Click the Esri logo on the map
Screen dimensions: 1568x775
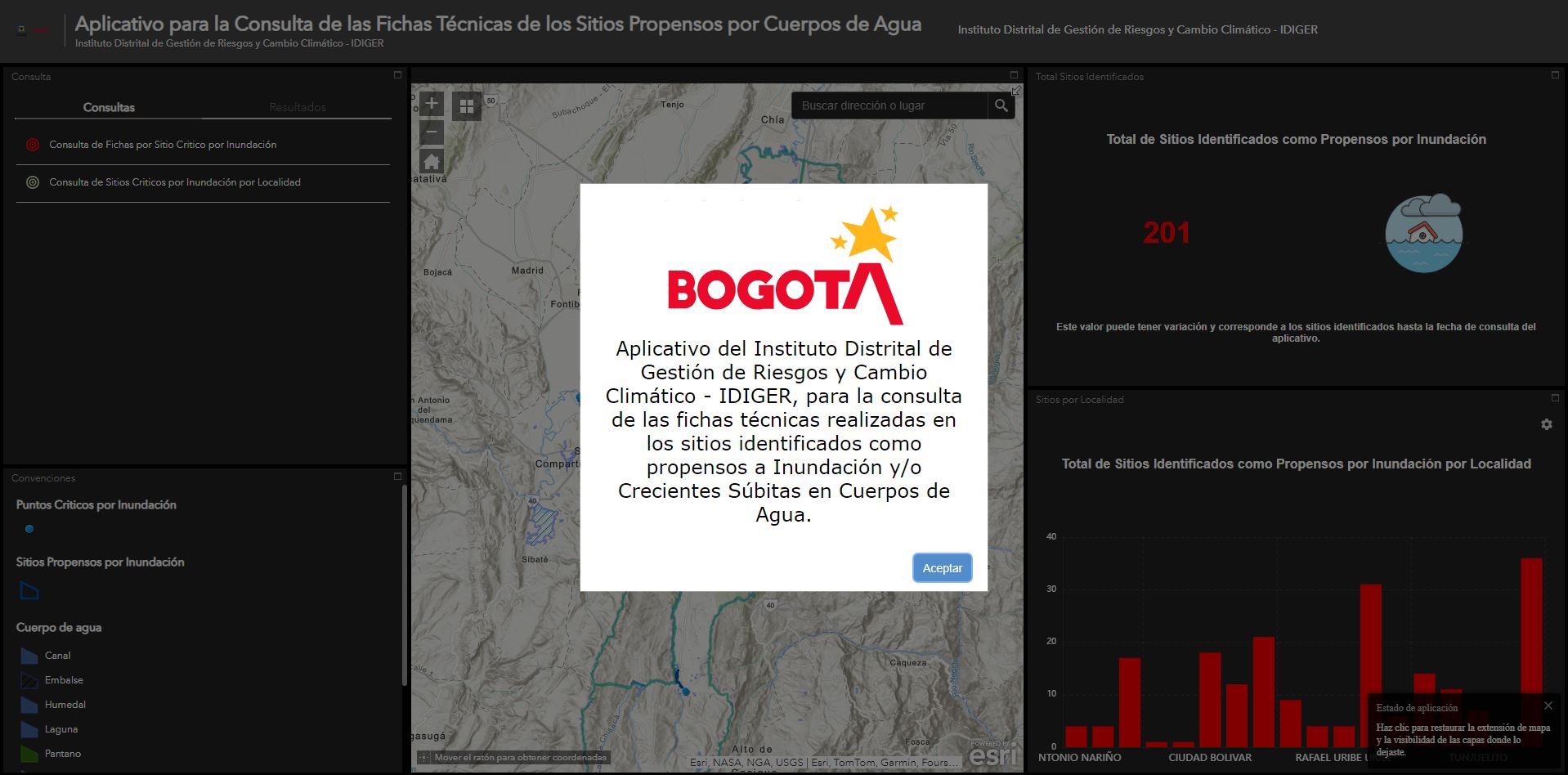[x=993, y=753]
